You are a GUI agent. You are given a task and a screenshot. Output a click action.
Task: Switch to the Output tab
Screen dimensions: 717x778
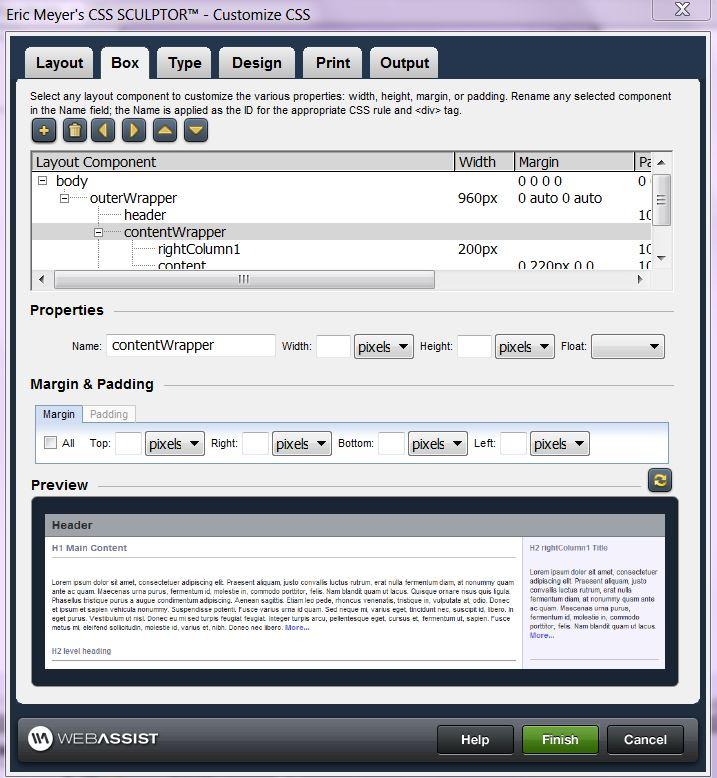[x=404, y=63]
